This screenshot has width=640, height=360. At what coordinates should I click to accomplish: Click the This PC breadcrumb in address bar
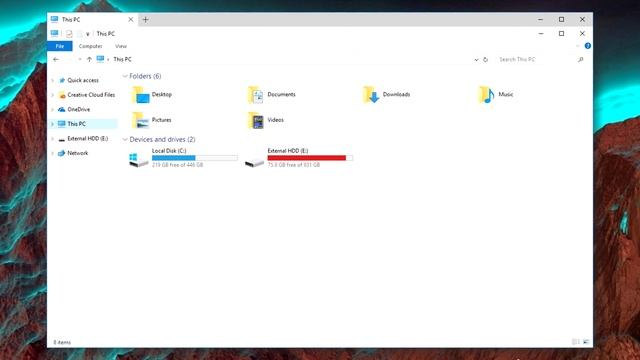click(x=122, y=60)
